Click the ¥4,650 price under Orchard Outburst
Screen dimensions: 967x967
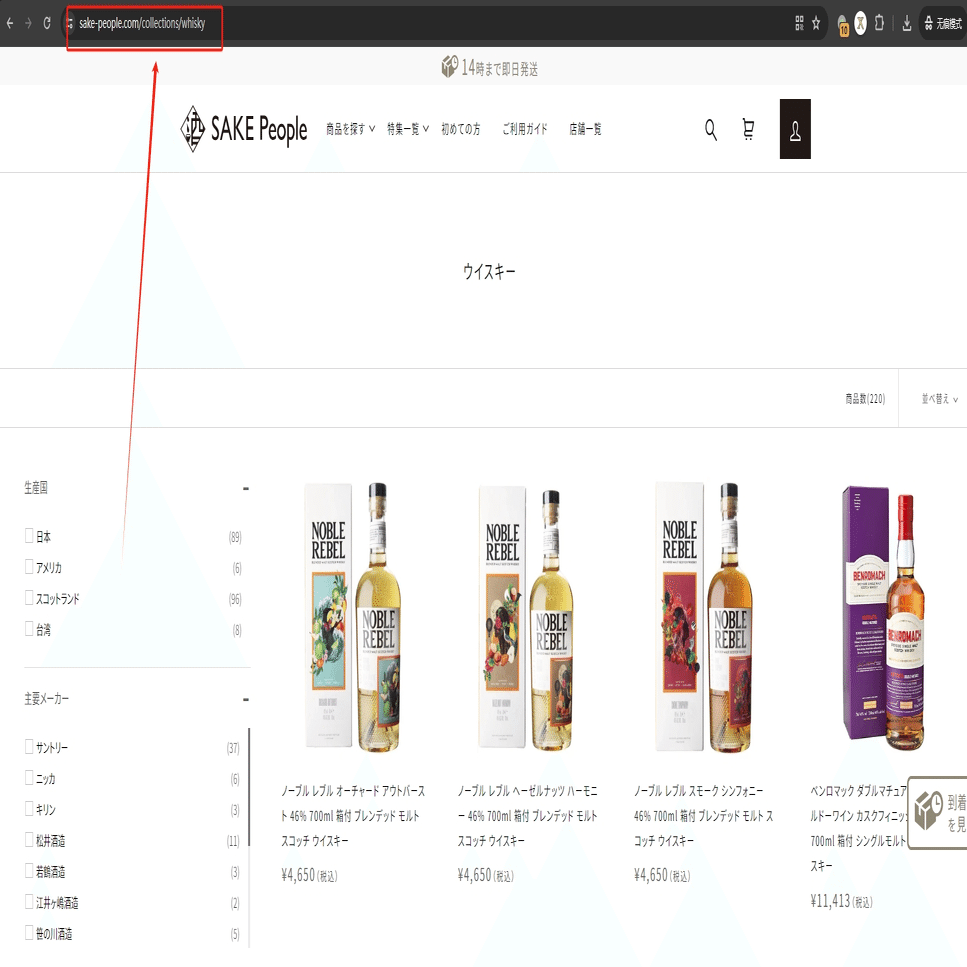pos(309,875)
